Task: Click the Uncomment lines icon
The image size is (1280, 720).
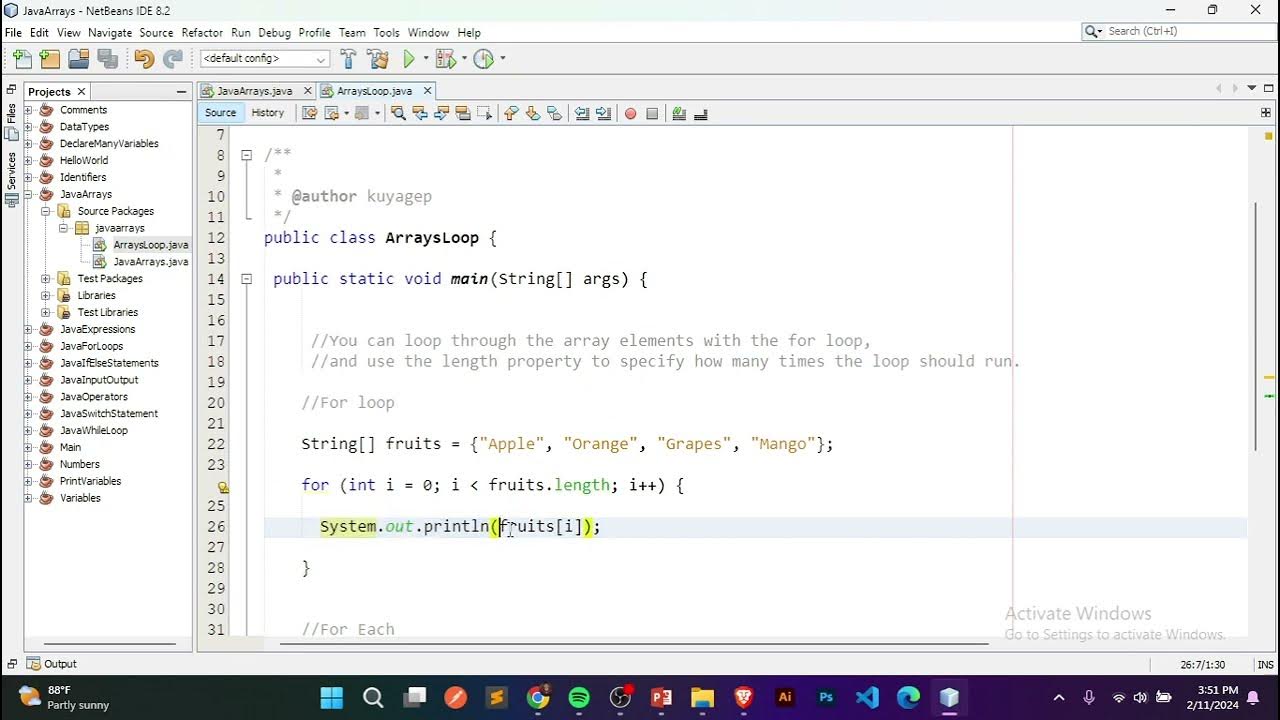Action: [701, 113]
